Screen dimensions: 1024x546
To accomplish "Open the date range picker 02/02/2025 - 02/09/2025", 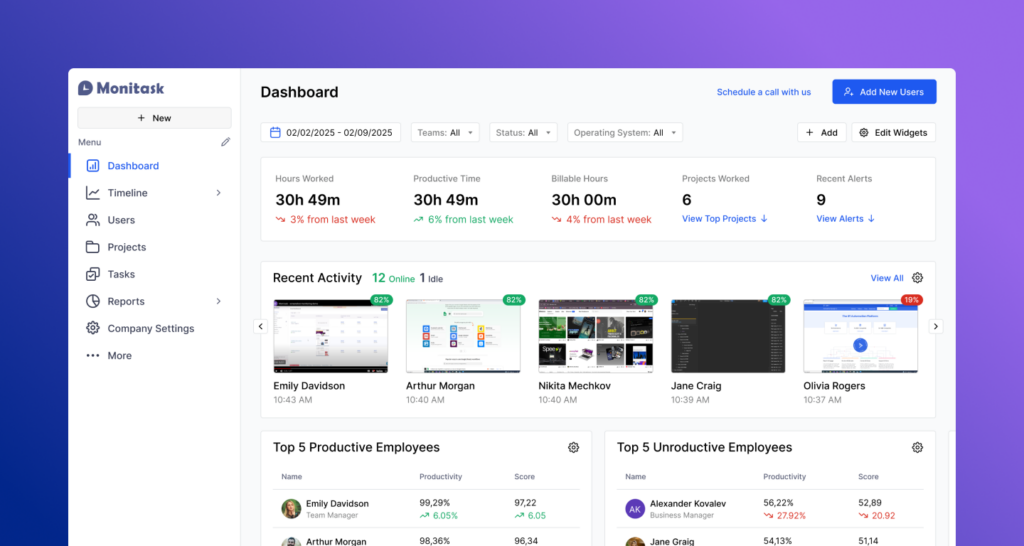I will 330,133.
